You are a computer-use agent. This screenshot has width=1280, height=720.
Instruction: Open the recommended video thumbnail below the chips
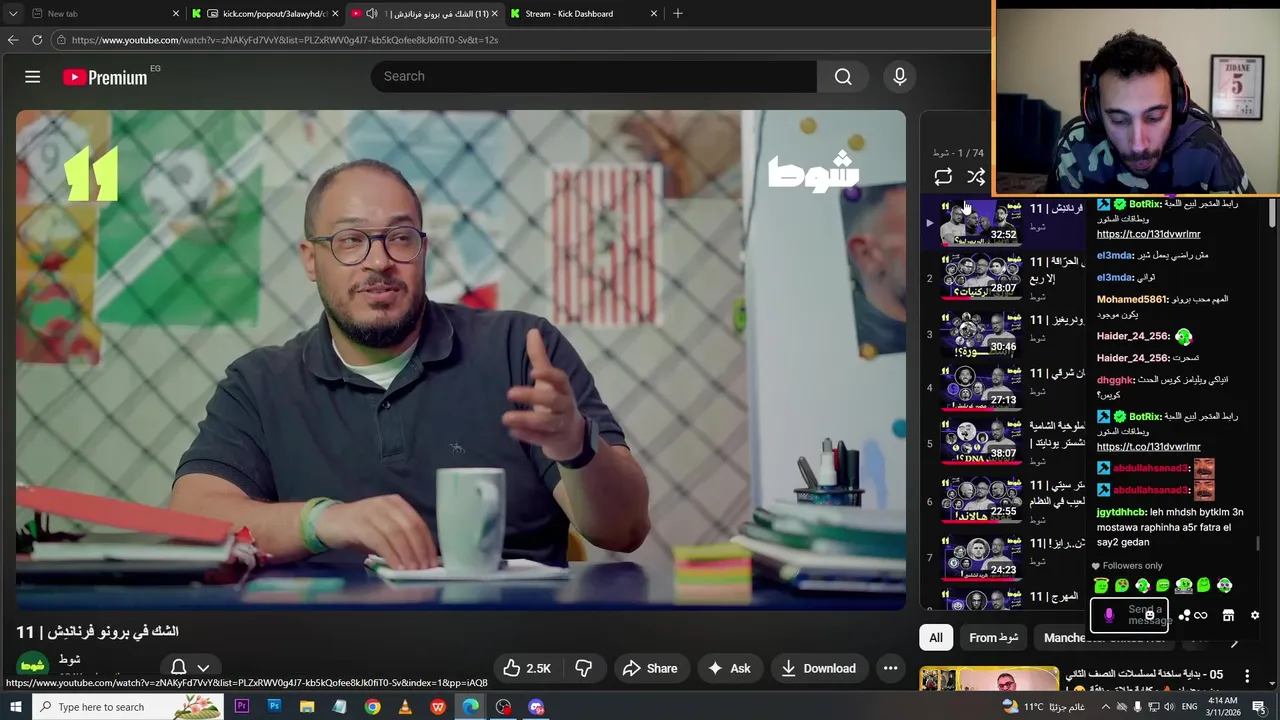coord(989,679)
